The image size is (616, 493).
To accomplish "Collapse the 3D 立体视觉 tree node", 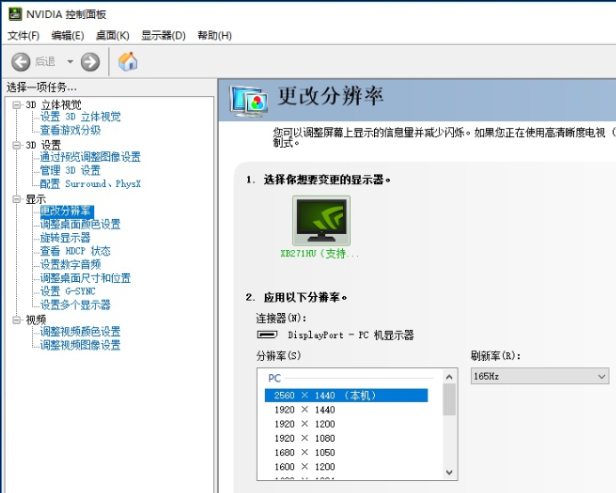I will pyautogui.click(x=16, y=105).
